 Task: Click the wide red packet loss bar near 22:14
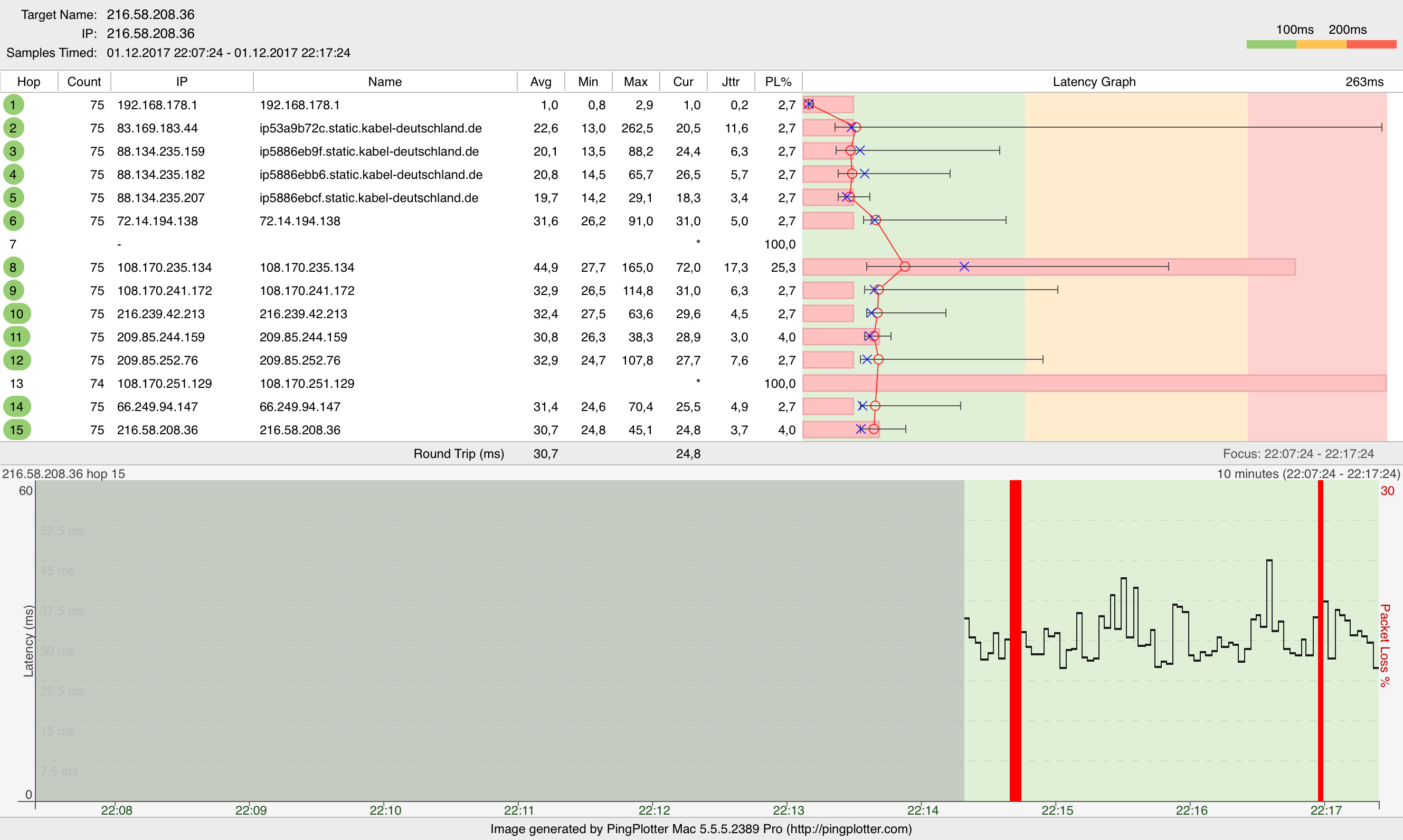pos(1015,640)
